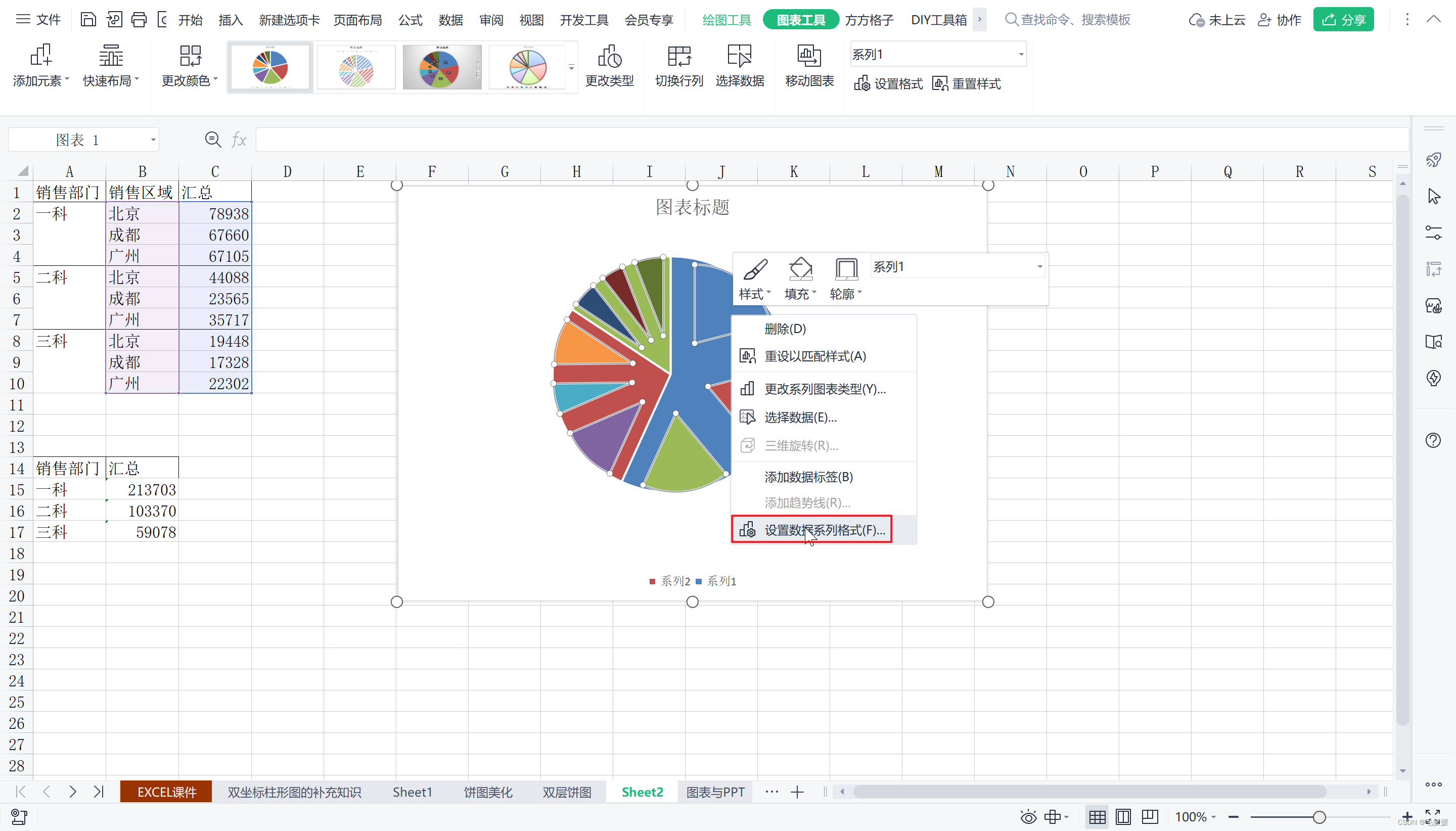Viewport: 1456px width, 831px height.
Task: Expand the chart styles gallery arrow
Action: tap(571, 67)
